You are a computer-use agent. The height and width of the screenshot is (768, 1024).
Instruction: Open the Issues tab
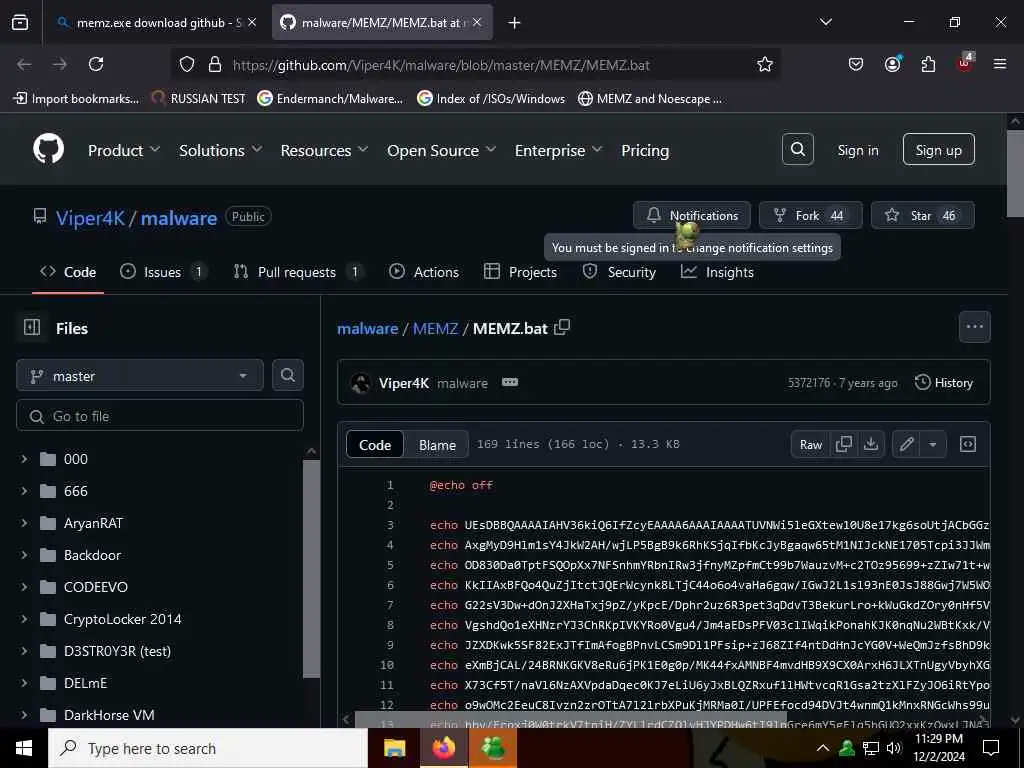coord(162,272)
